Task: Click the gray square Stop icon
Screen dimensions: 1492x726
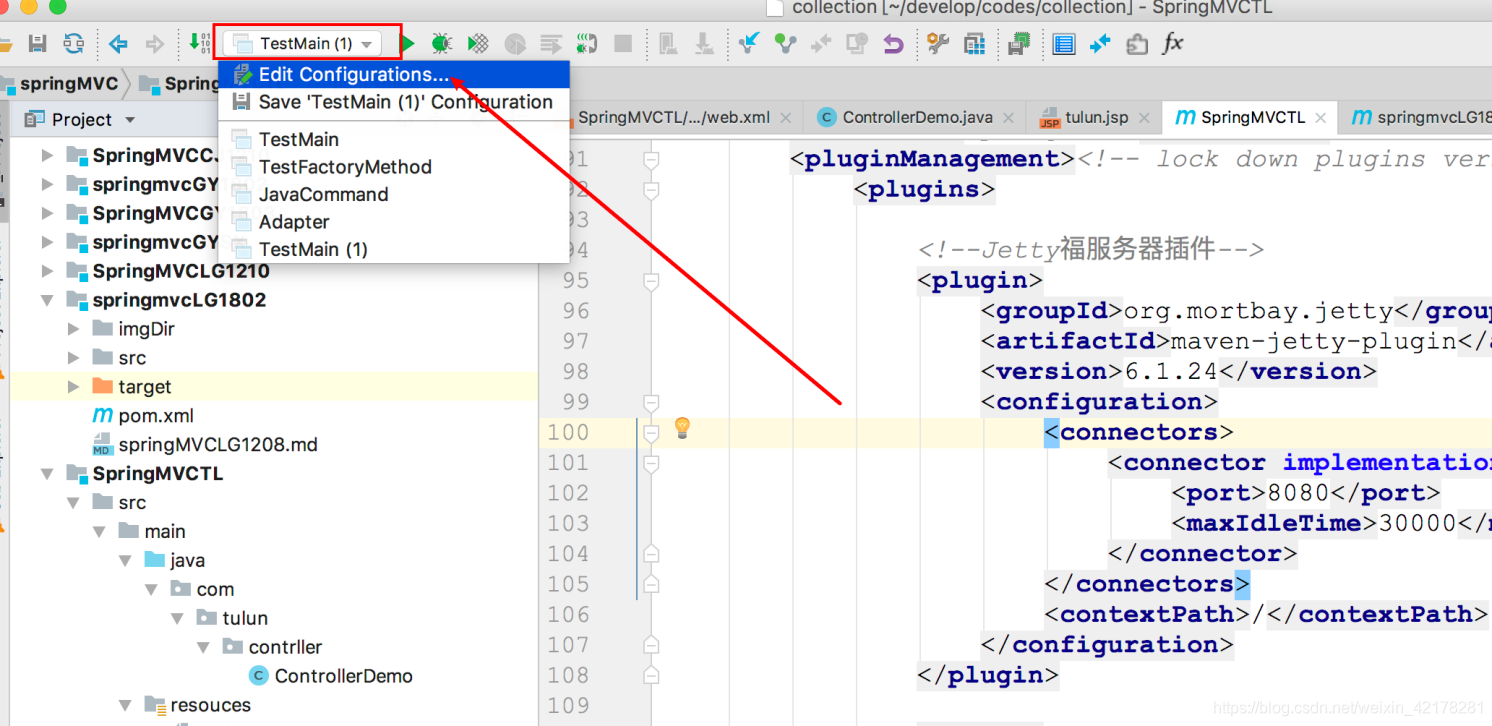Action: 623,44
